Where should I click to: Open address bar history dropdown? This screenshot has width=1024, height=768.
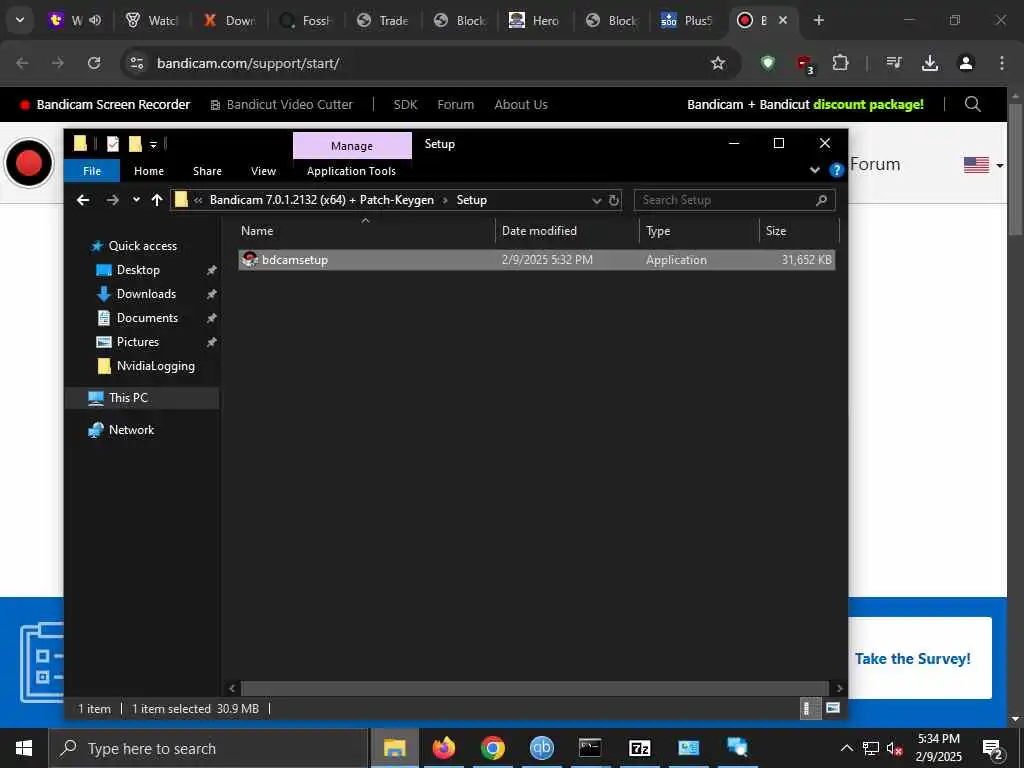[x=596, y=200]
